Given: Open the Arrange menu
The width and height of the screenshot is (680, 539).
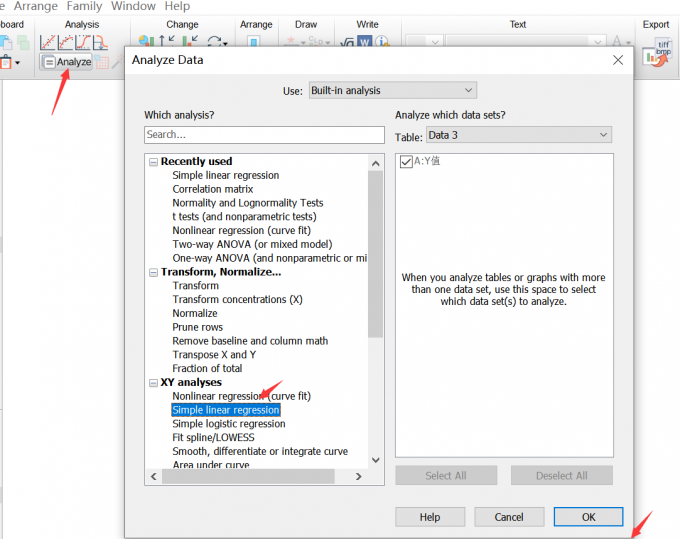Looking at the screenshot, I should click(36, 6).
